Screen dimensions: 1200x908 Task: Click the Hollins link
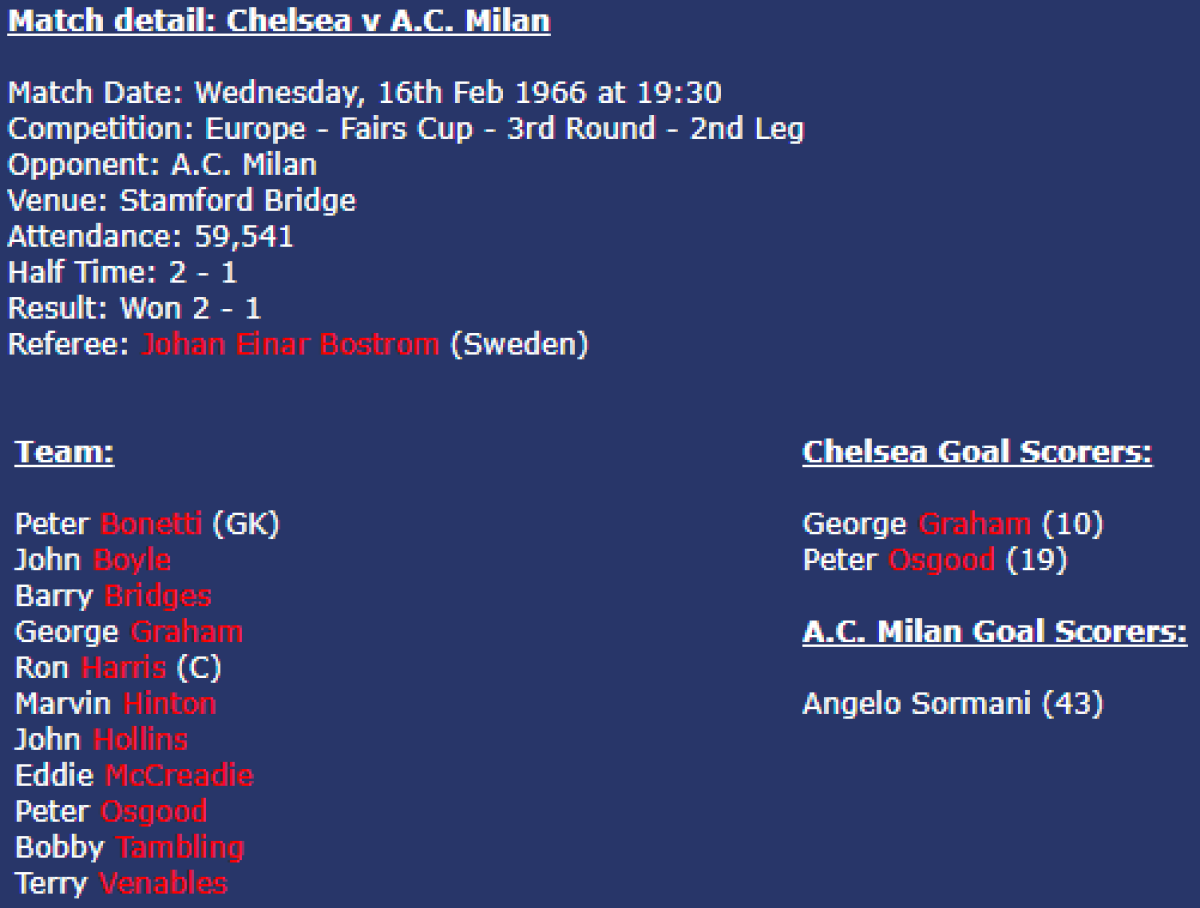click(x=140, y=740)
